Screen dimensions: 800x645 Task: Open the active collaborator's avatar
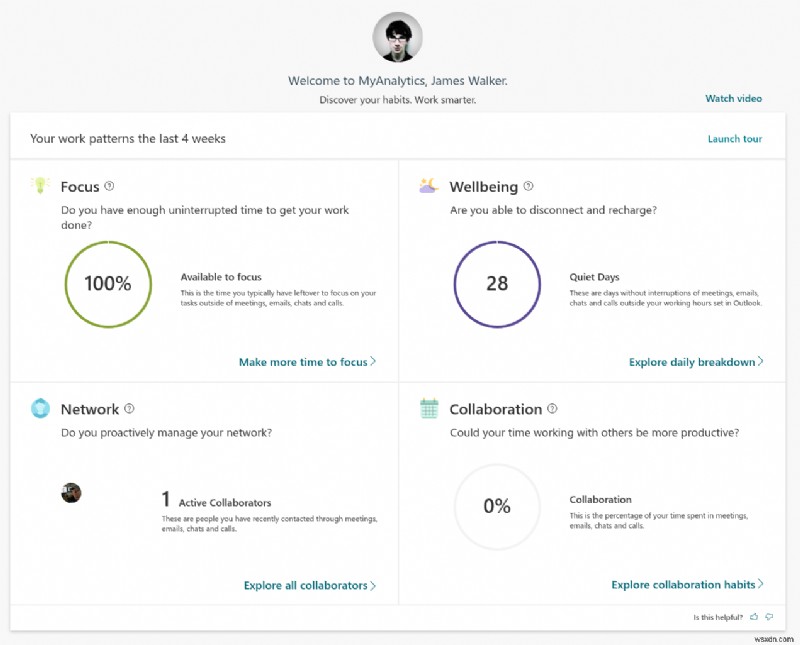pyautogui.click(x=71, y=493)
